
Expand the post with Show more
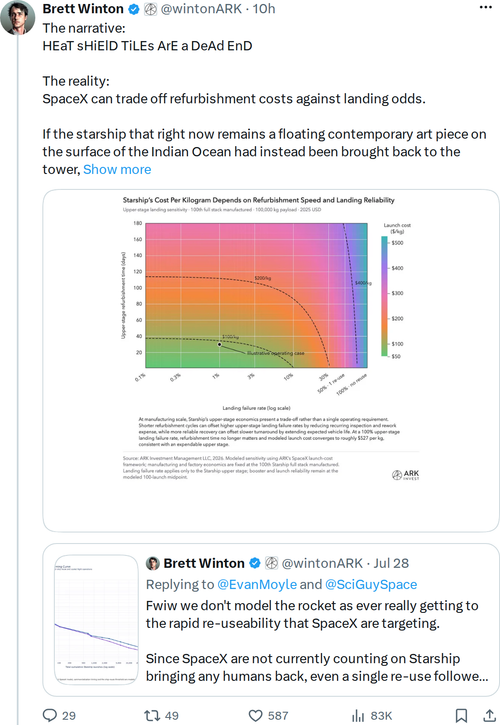pyautogui.click(x=117, y=170)
